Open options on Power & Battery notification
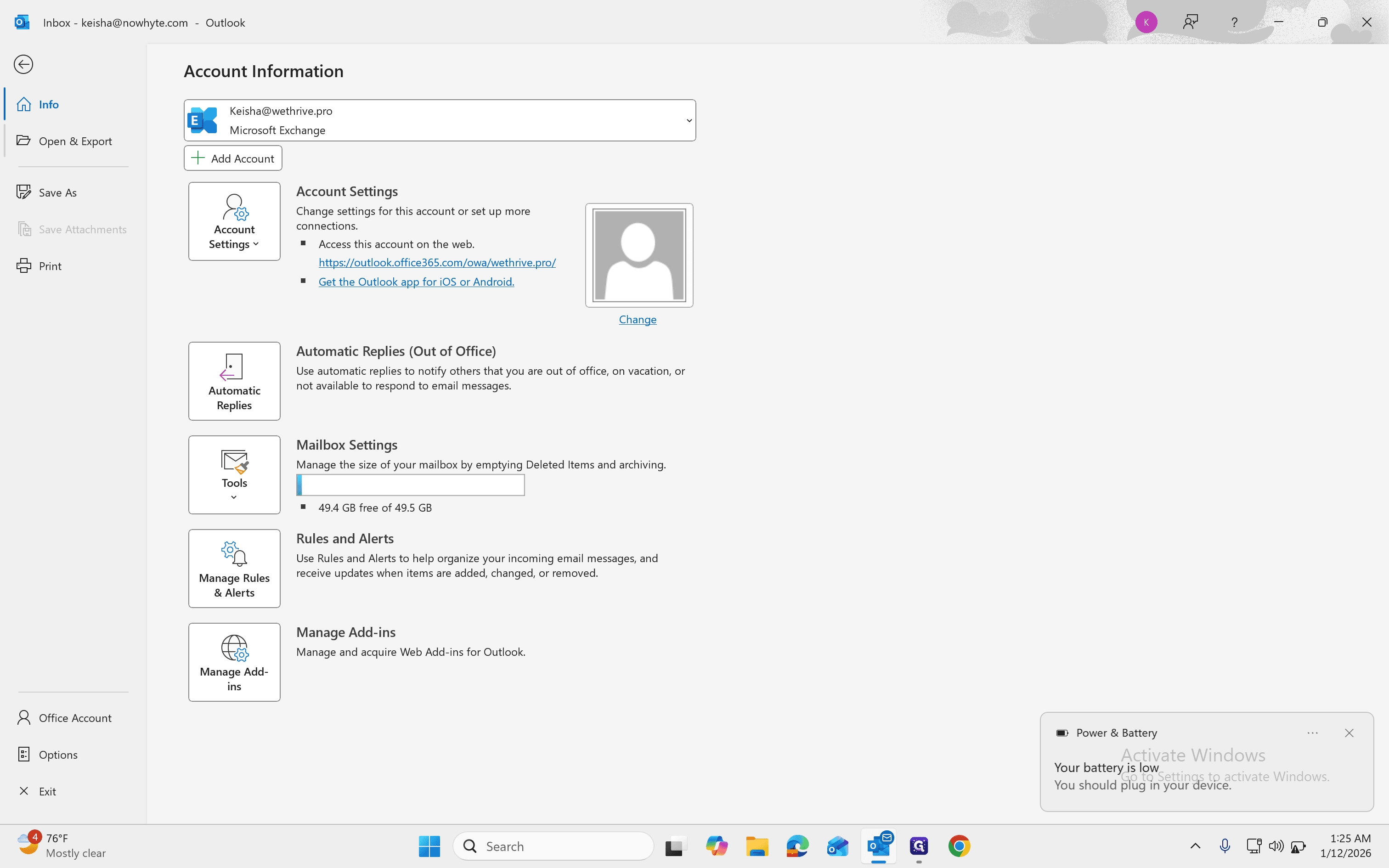1389x868 pixels. click(x=1313, y=733)
